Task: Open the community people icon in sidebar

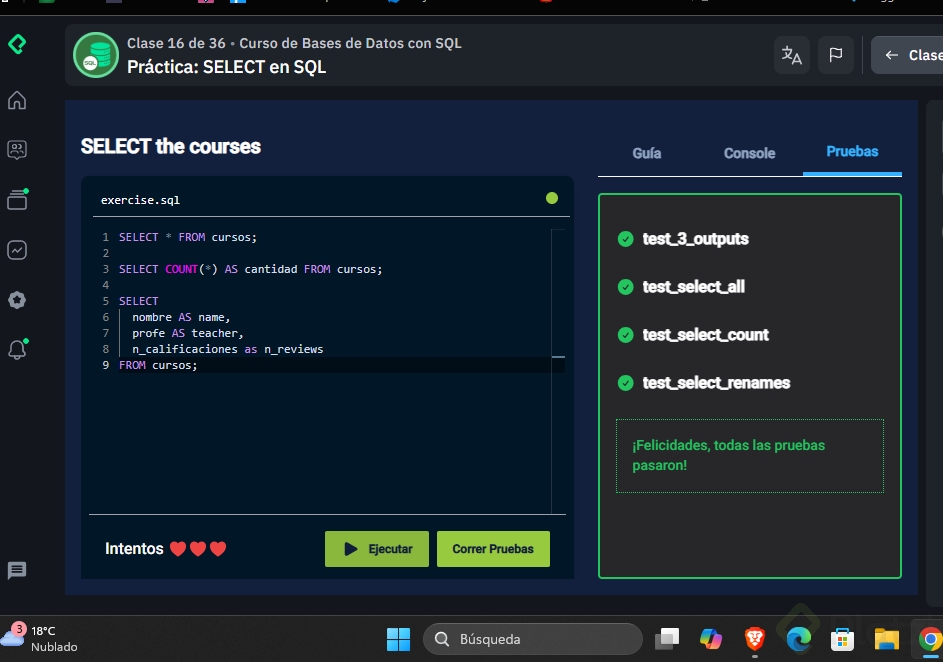Action: coord(17,150)
